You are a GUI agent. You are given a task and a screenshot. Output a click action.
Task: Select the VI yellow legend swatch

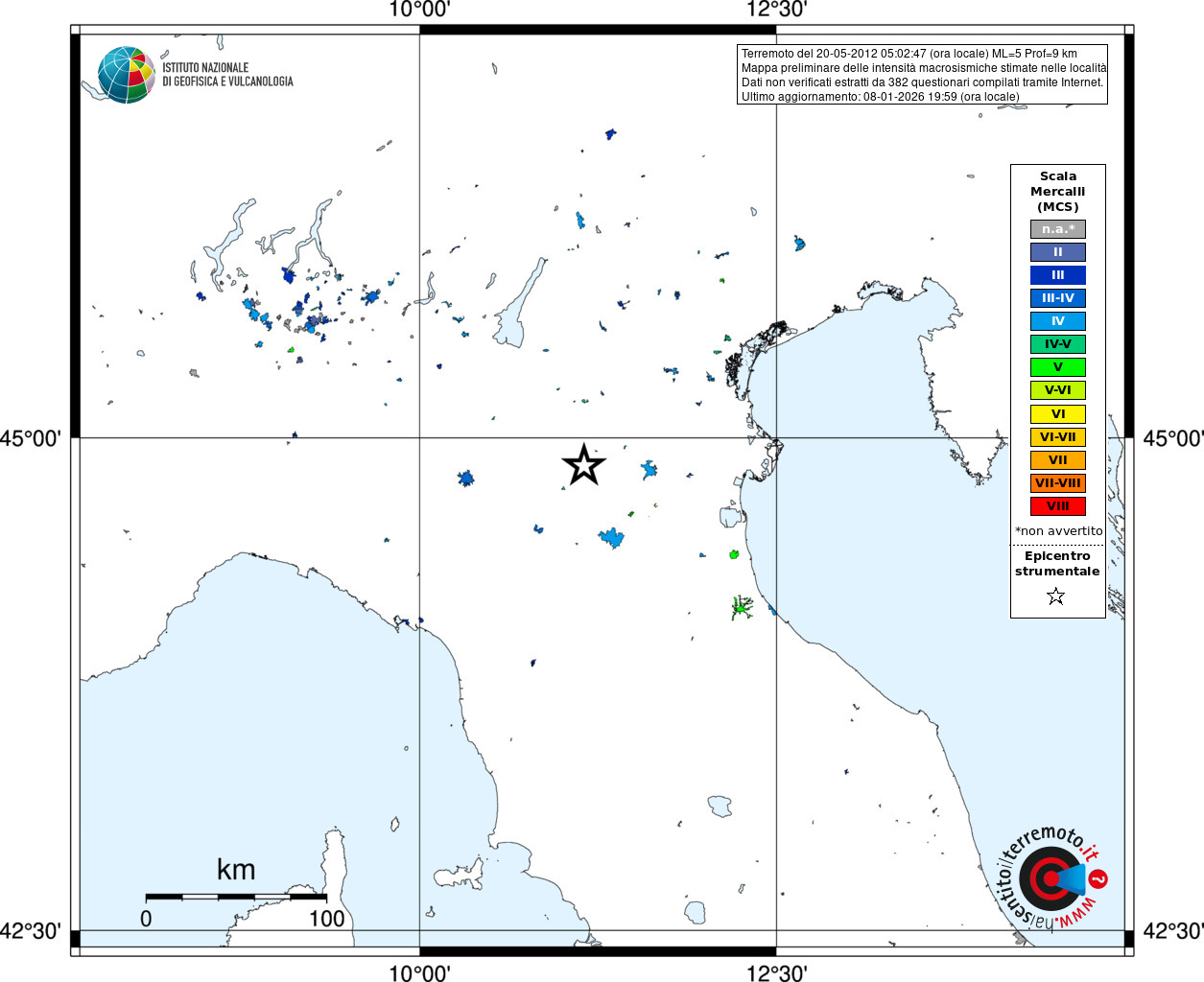click(1058, 414)
